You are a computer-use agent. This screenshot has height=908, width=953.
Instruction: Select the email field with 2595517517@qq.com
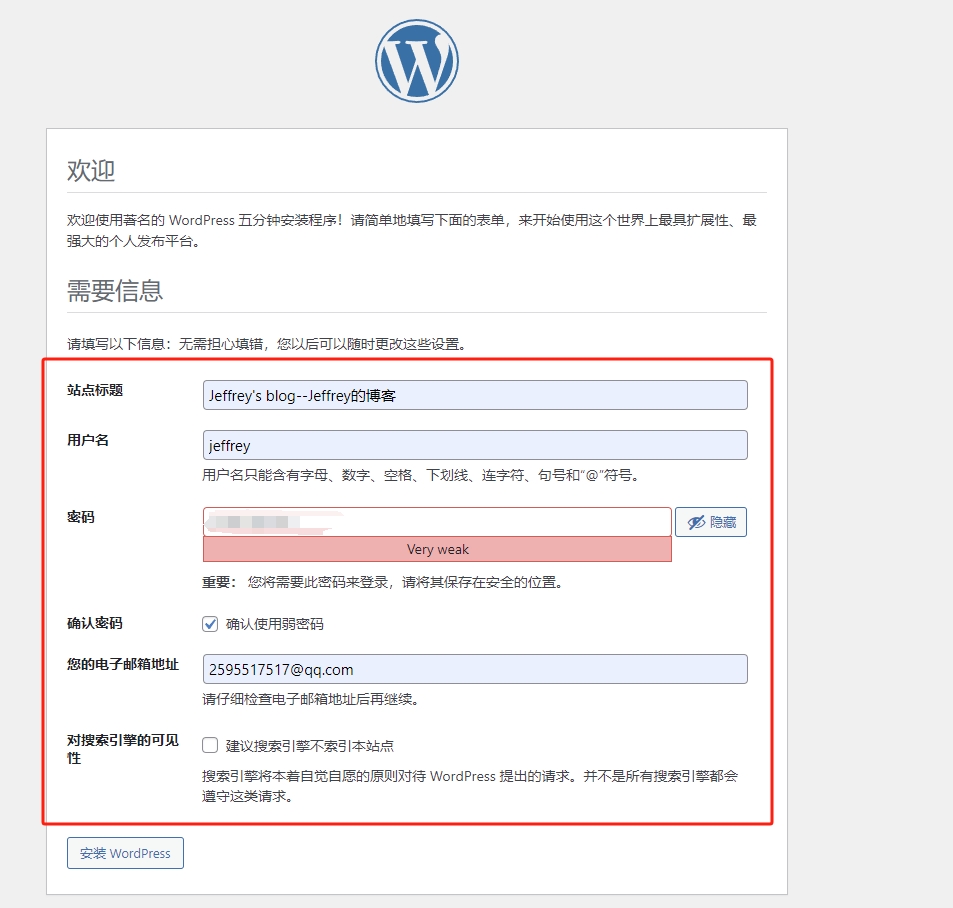point(475,669)
